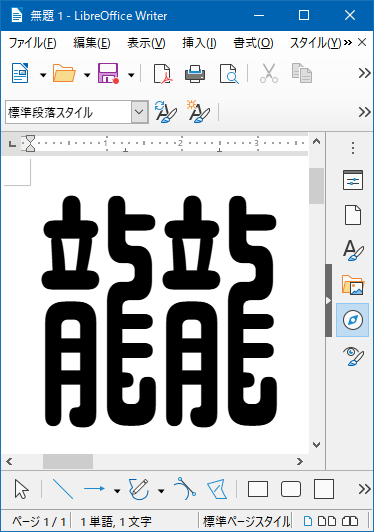This screenshot has height=532, width=374.
Task: Open the 書式(O) menu
Action: 254,43
